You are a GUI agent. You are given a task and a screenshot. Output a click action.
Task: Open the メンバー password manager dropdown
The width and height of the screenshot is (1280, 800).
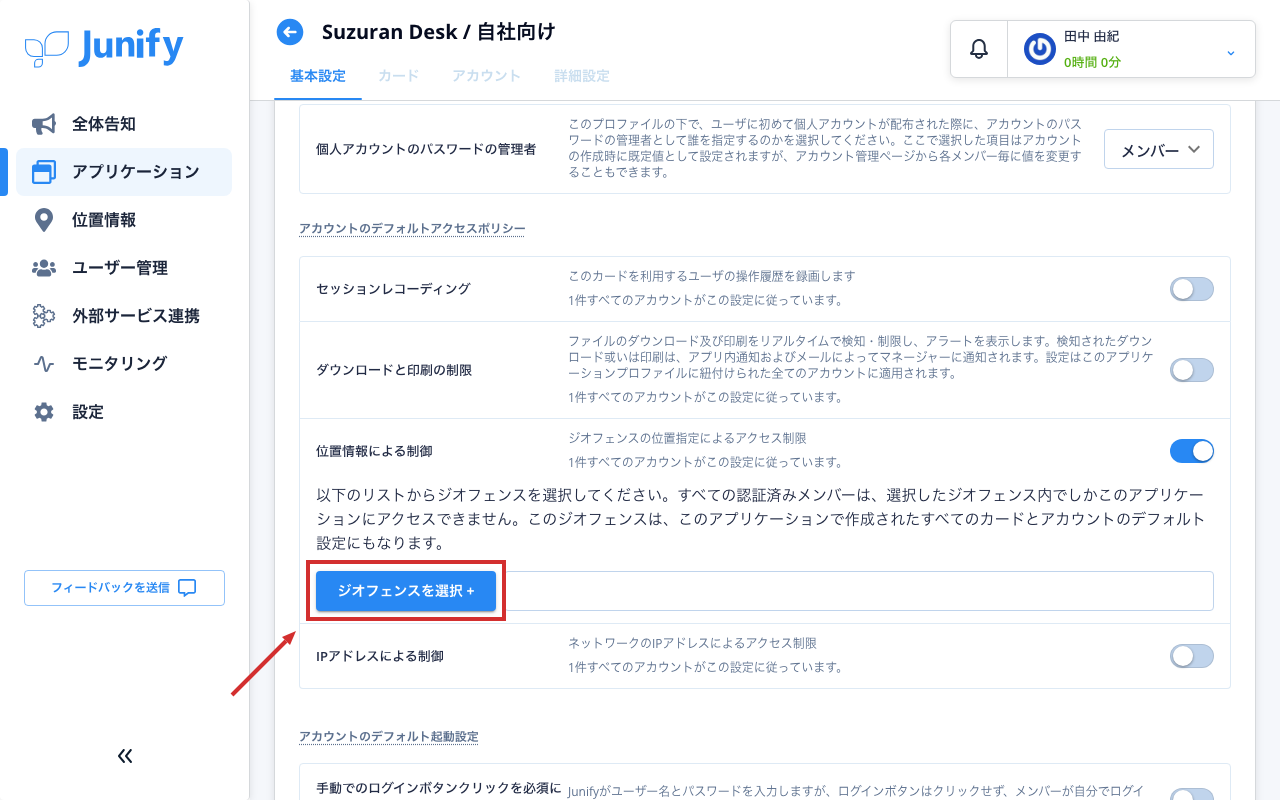1159,149
